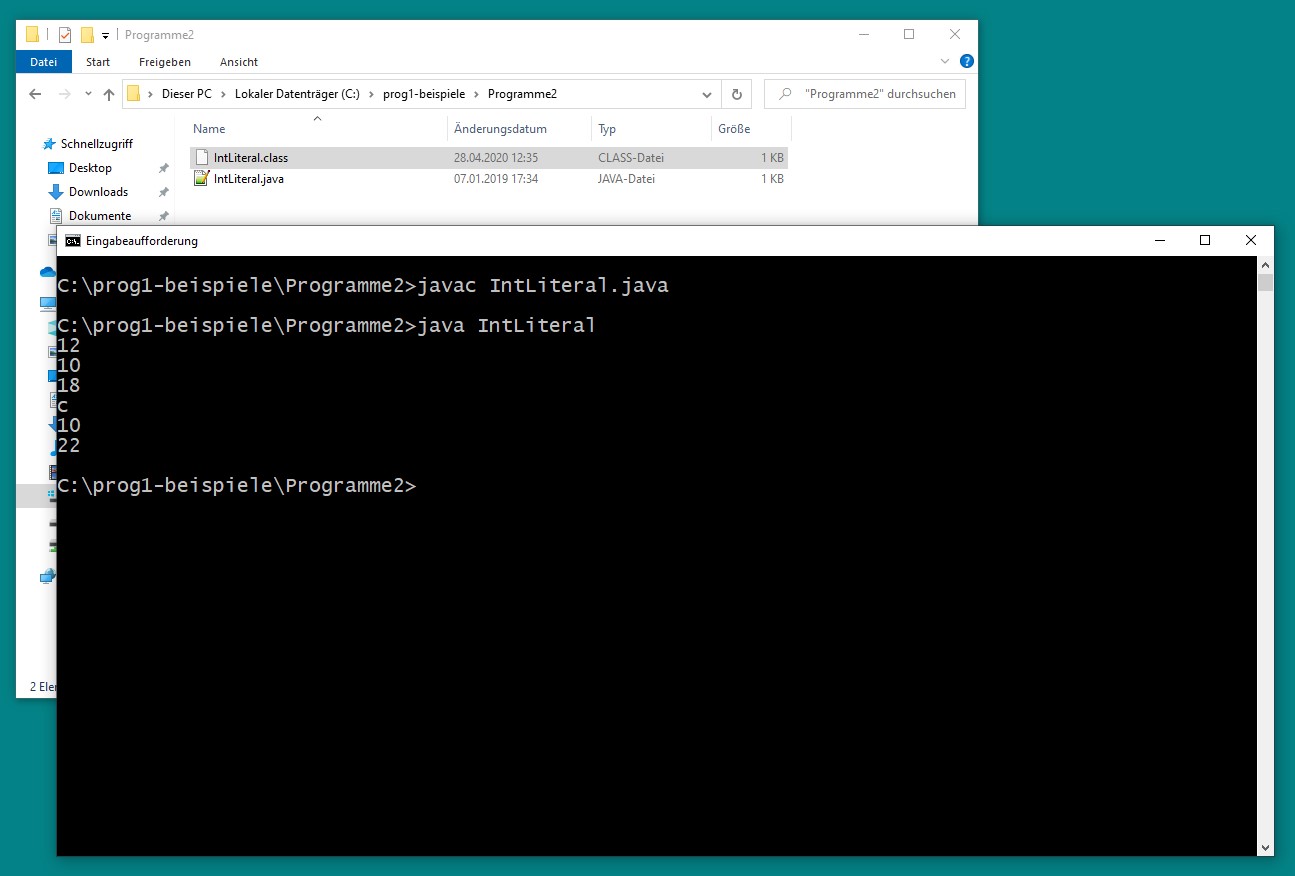Open the Desktop quick access folder
The width and height of the screenshot is (1295, 876).
[x=90, y=168]
